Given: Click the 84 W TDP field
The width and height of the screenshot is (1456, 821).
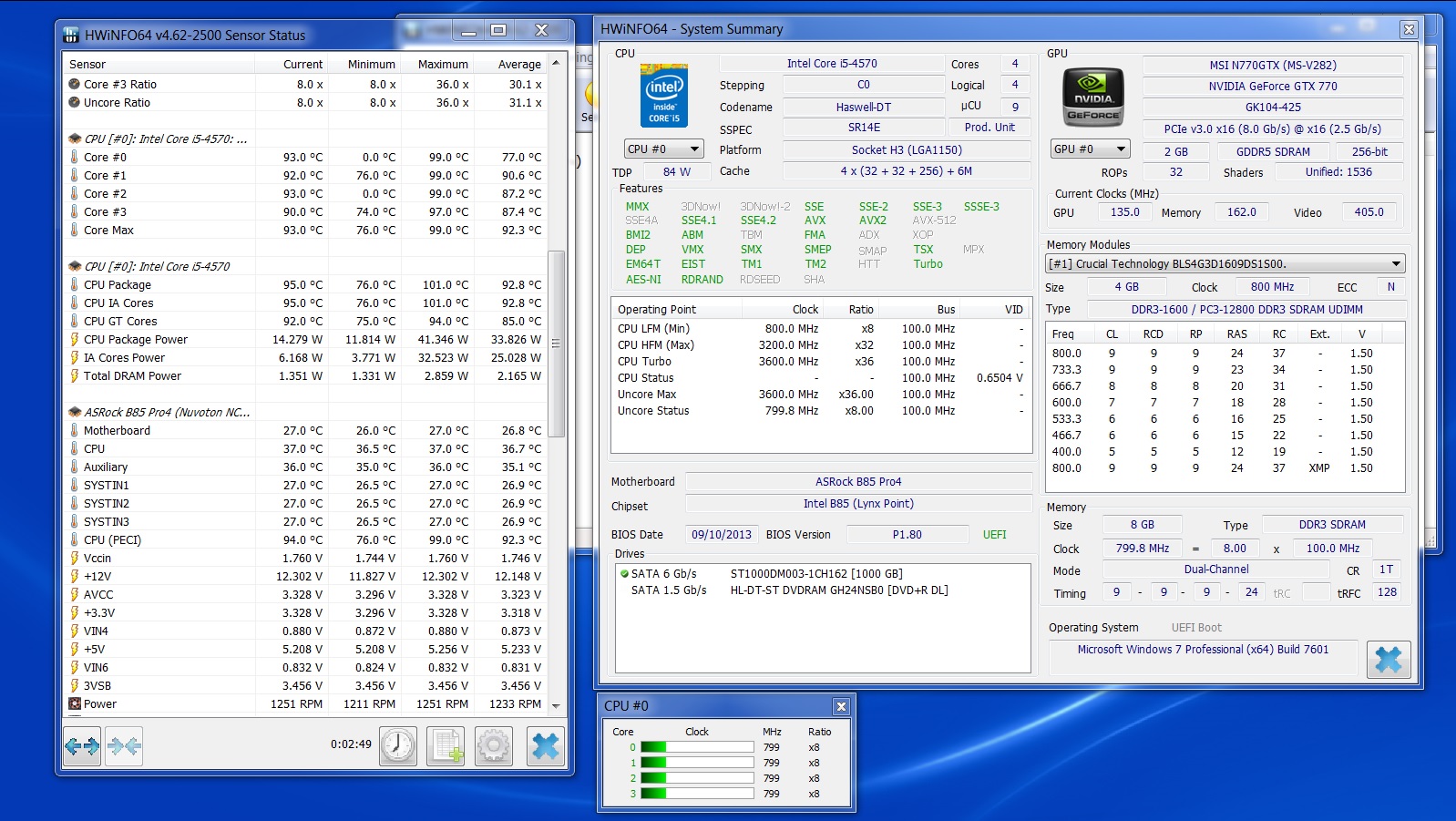Looking at the screenshot, I should coord(676,172).
